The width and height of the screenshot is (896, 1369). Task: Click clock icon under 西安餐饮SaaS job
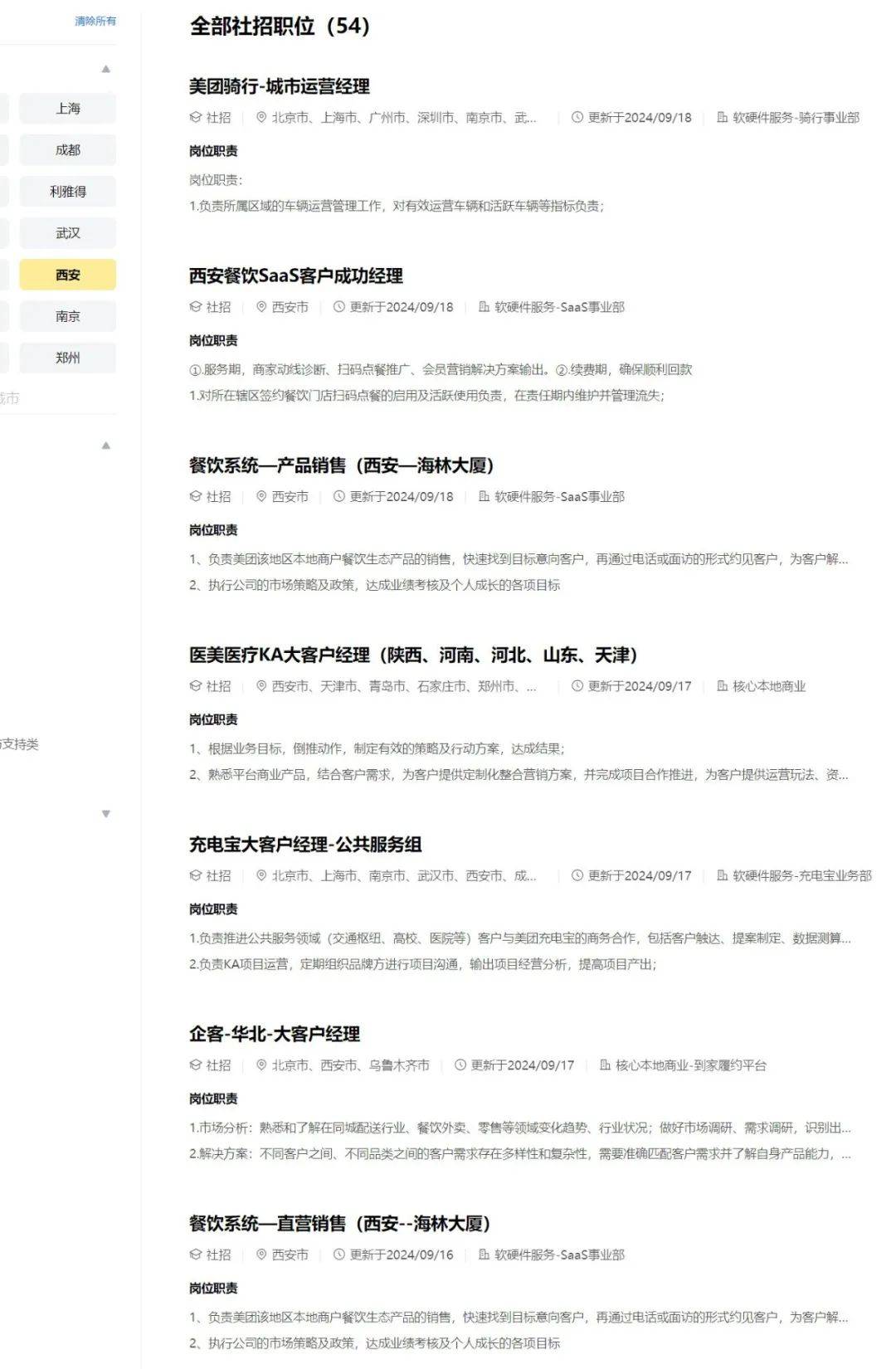click(339, 307)
